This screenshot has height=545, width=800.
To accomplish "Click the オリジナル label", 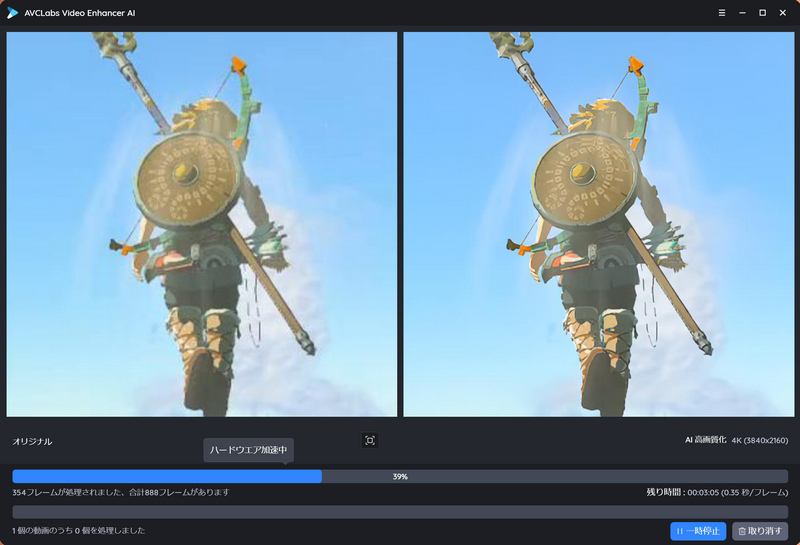I will pos(32,441).
